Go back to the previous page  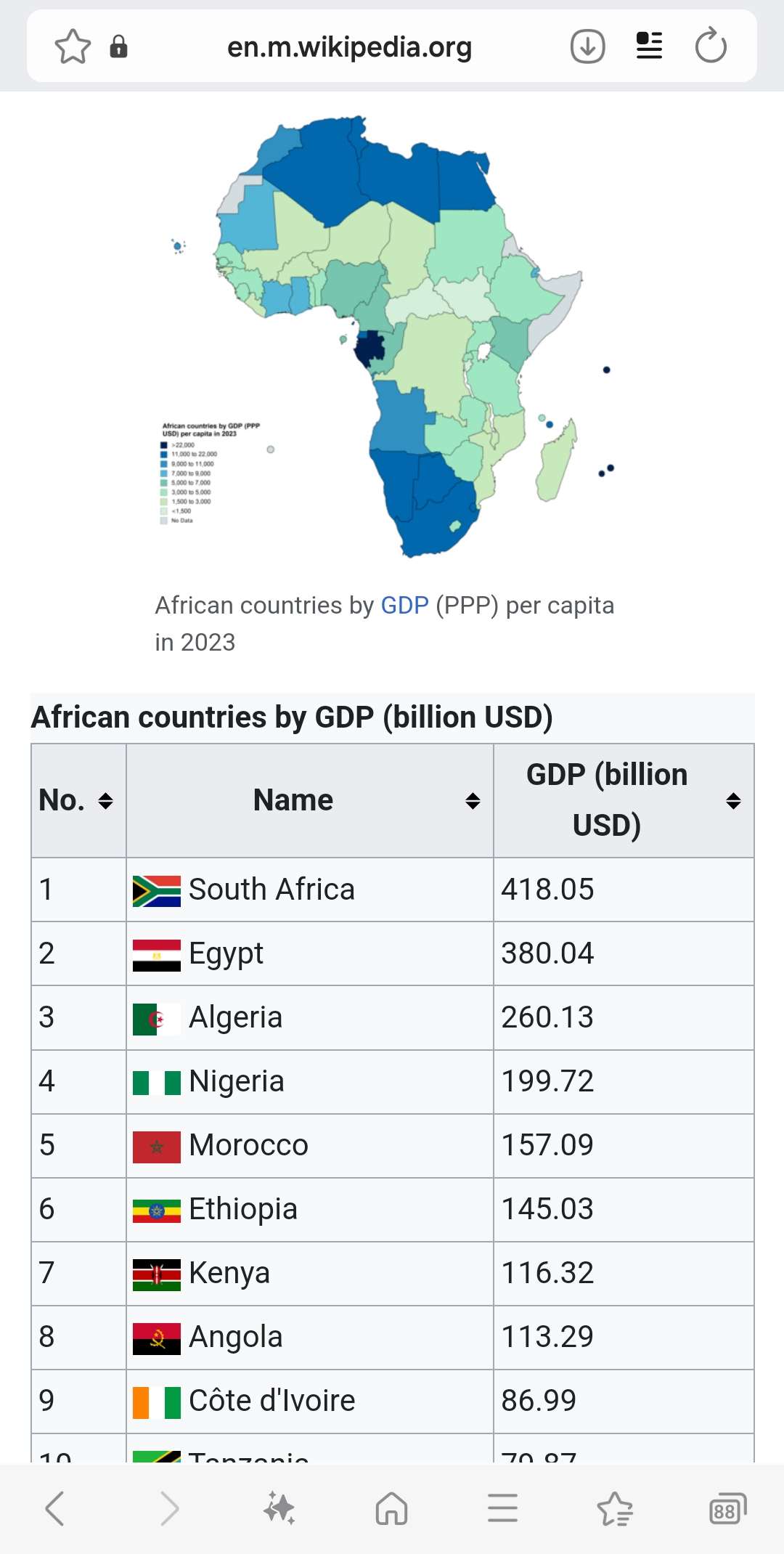(55, 1508)
